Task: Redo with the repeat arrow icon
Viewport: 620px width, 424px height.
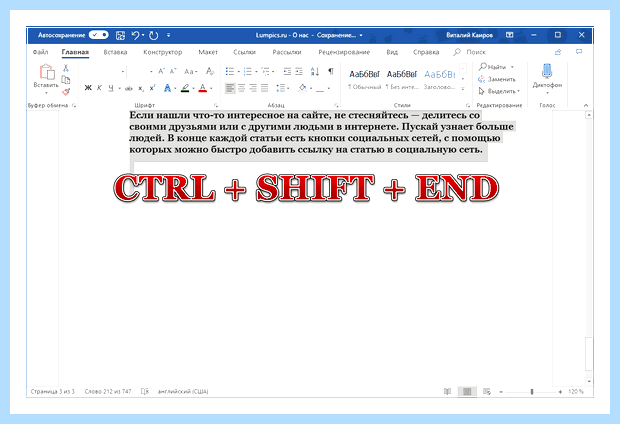Action: [x=153, y=35]
